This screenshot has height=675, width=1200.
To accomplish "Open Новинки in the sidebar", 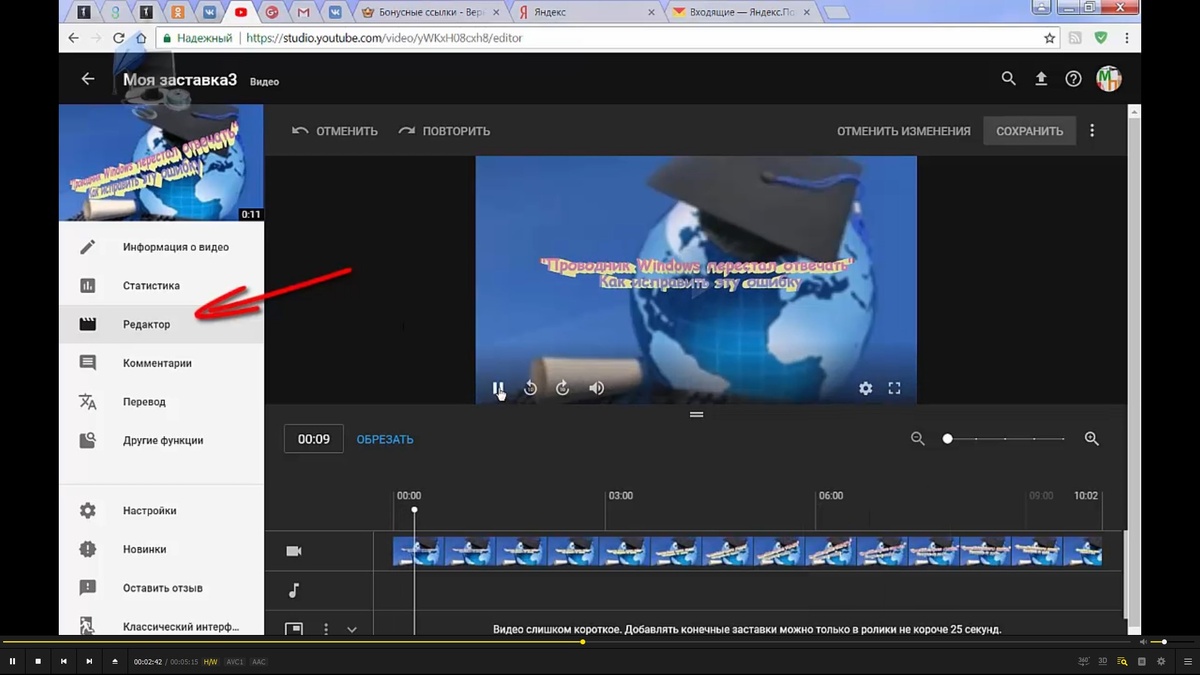I will [x=161, y=549].
